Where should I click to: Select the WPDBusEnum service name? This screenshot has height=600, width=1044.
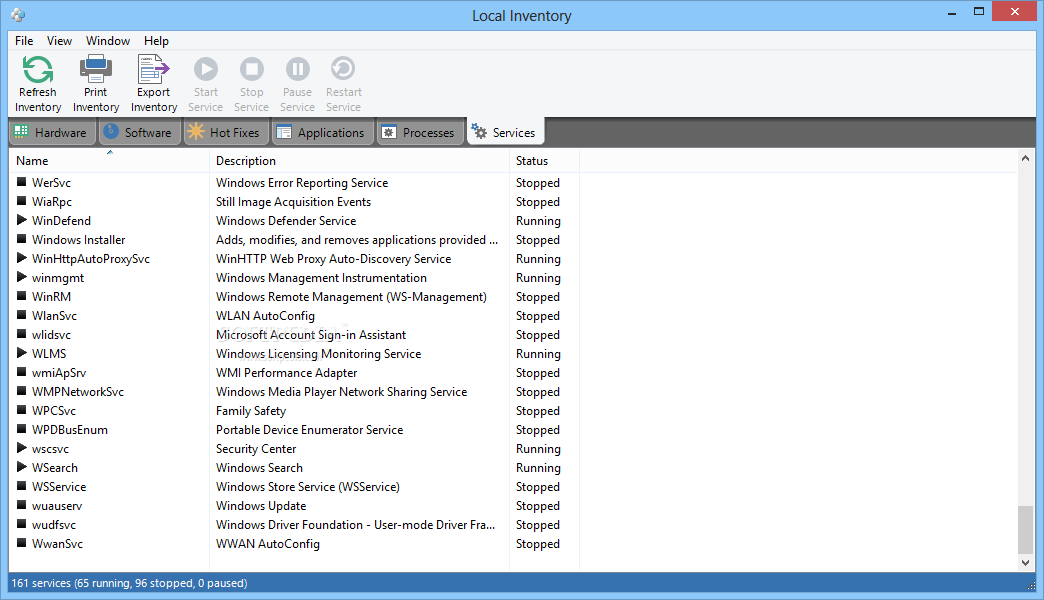[70, 430]
